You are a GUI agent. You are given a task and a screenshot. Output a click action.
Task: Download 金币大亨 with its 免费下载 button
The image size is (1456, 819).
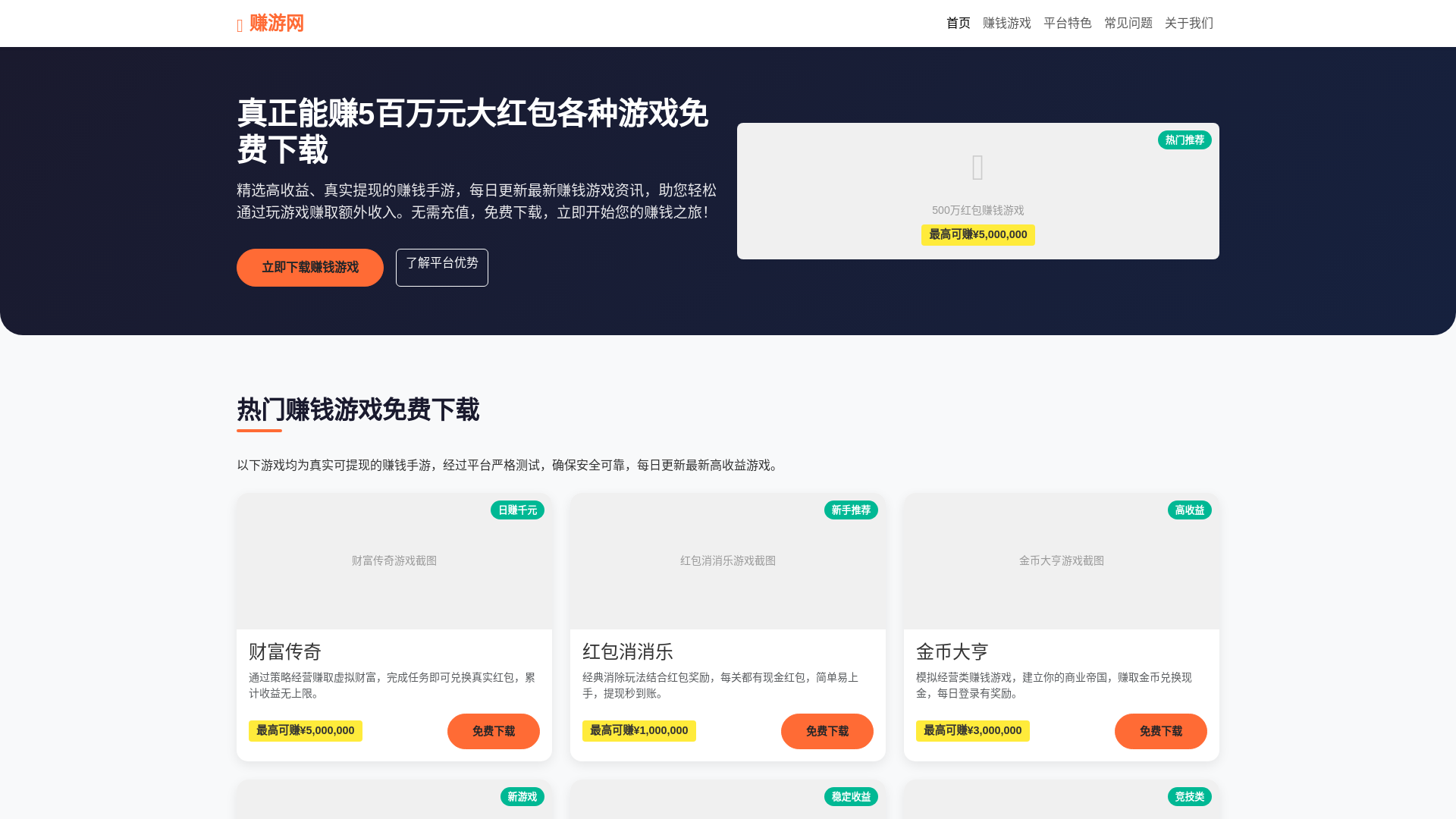1161,732
